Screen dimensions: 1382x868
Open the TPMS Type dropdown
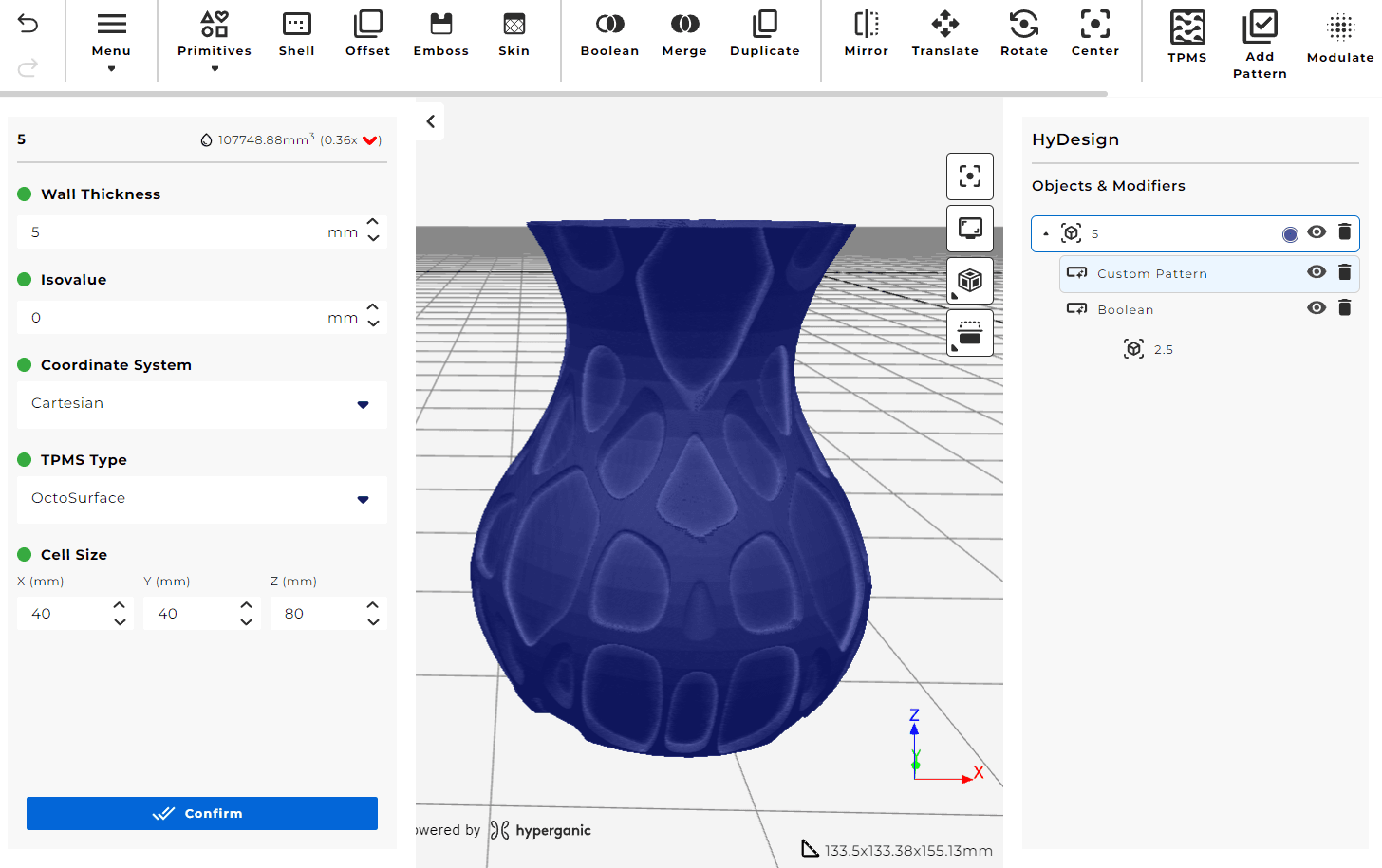201,499
